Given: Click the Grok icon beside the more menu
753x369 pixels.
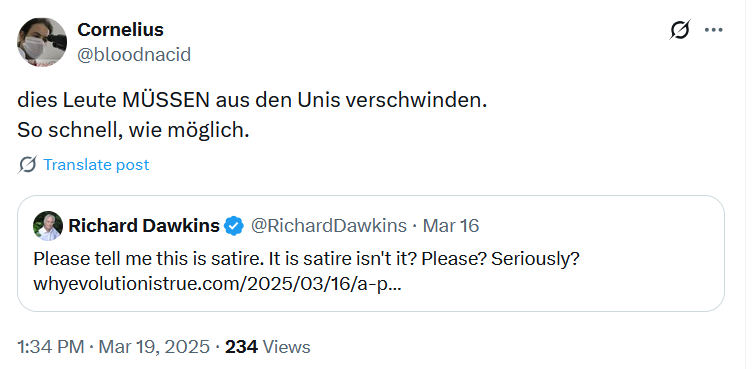Looking at the screenshot, I should click(x=680, y=30).
